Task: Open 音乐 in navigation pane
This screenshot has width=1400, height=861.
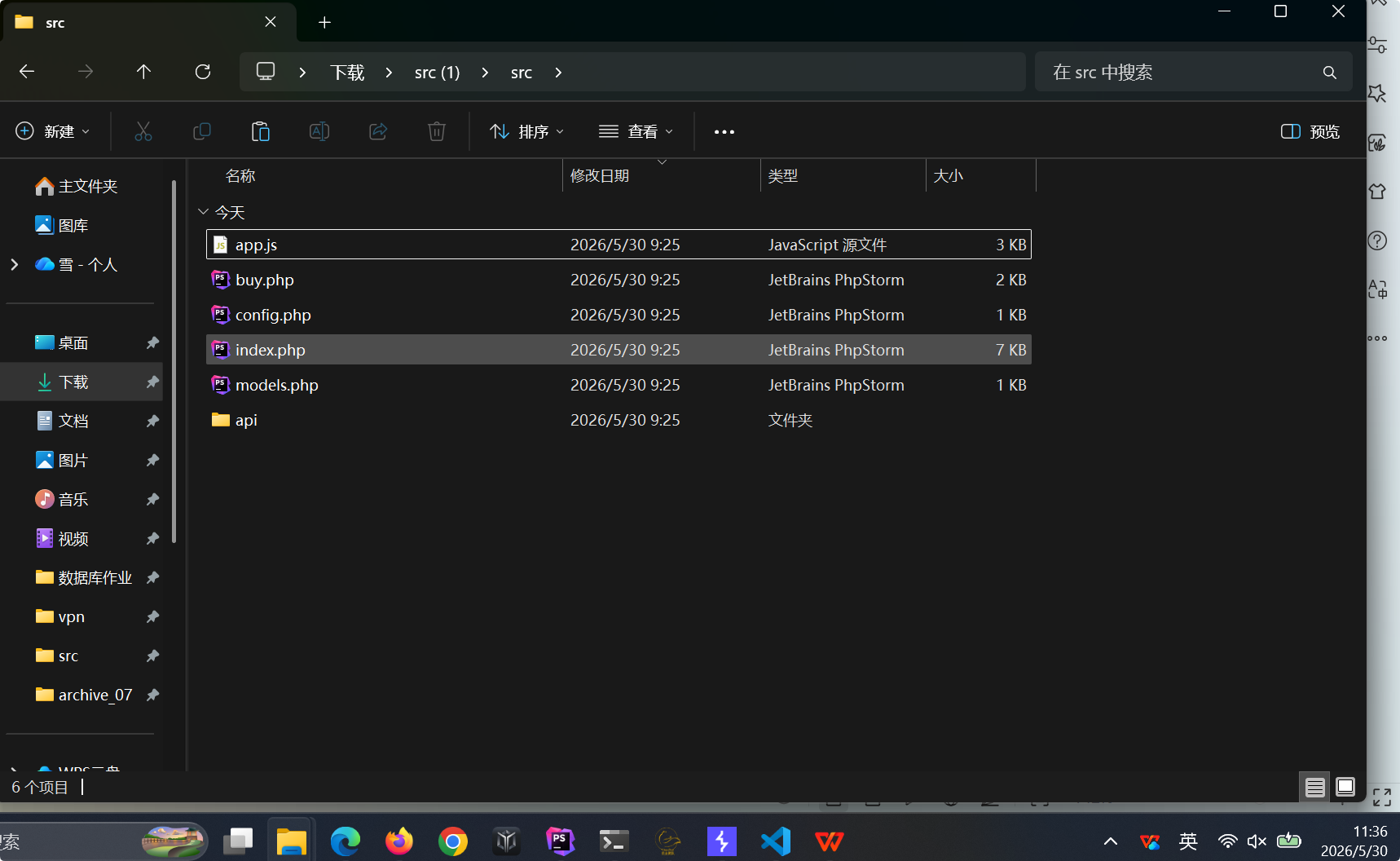Action: pyautogui.click(x=62, y=499)
